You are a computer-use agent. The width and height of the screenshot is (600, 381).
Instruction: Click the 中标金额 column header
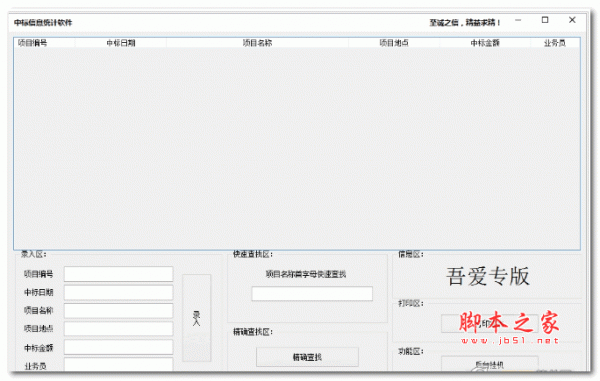pyautogui.click(x=485, y=43)
